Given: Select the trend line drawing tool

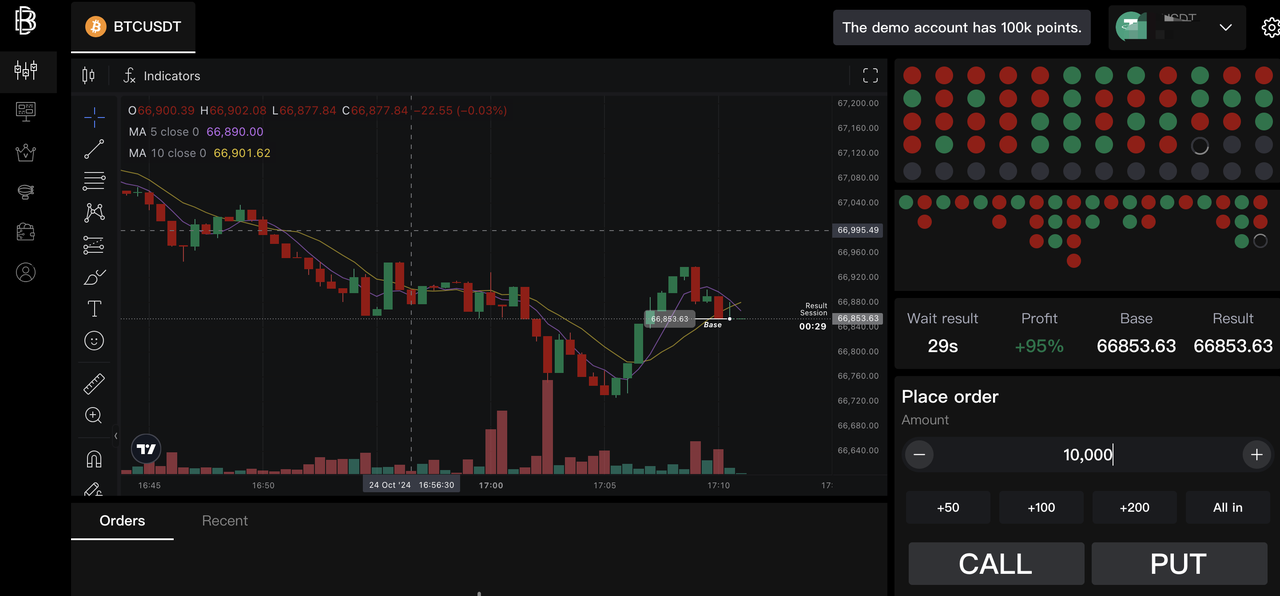Looking at the screenshot, I should pyautogui.click(x=94, y=150).
